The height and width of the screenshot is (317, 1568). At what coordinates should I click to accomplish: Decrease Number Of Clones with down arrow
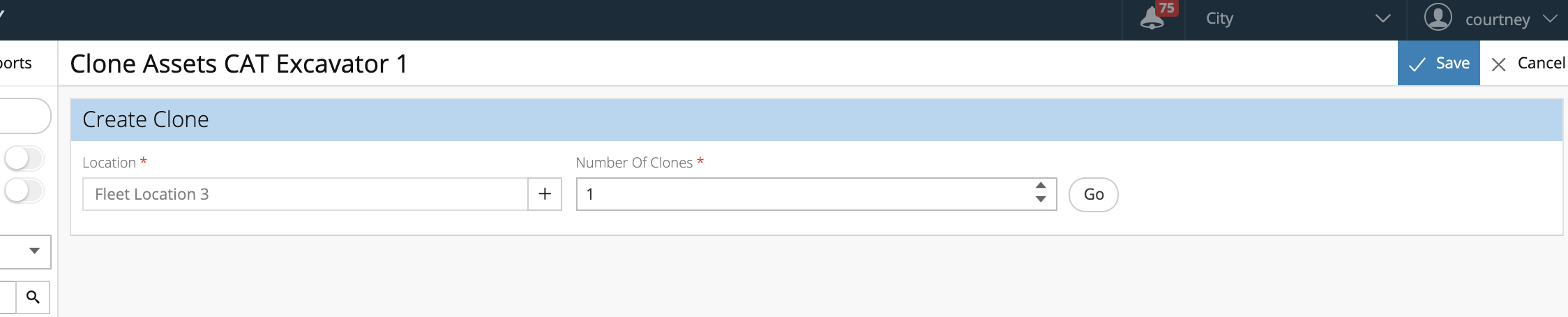tap(1041, 200)
